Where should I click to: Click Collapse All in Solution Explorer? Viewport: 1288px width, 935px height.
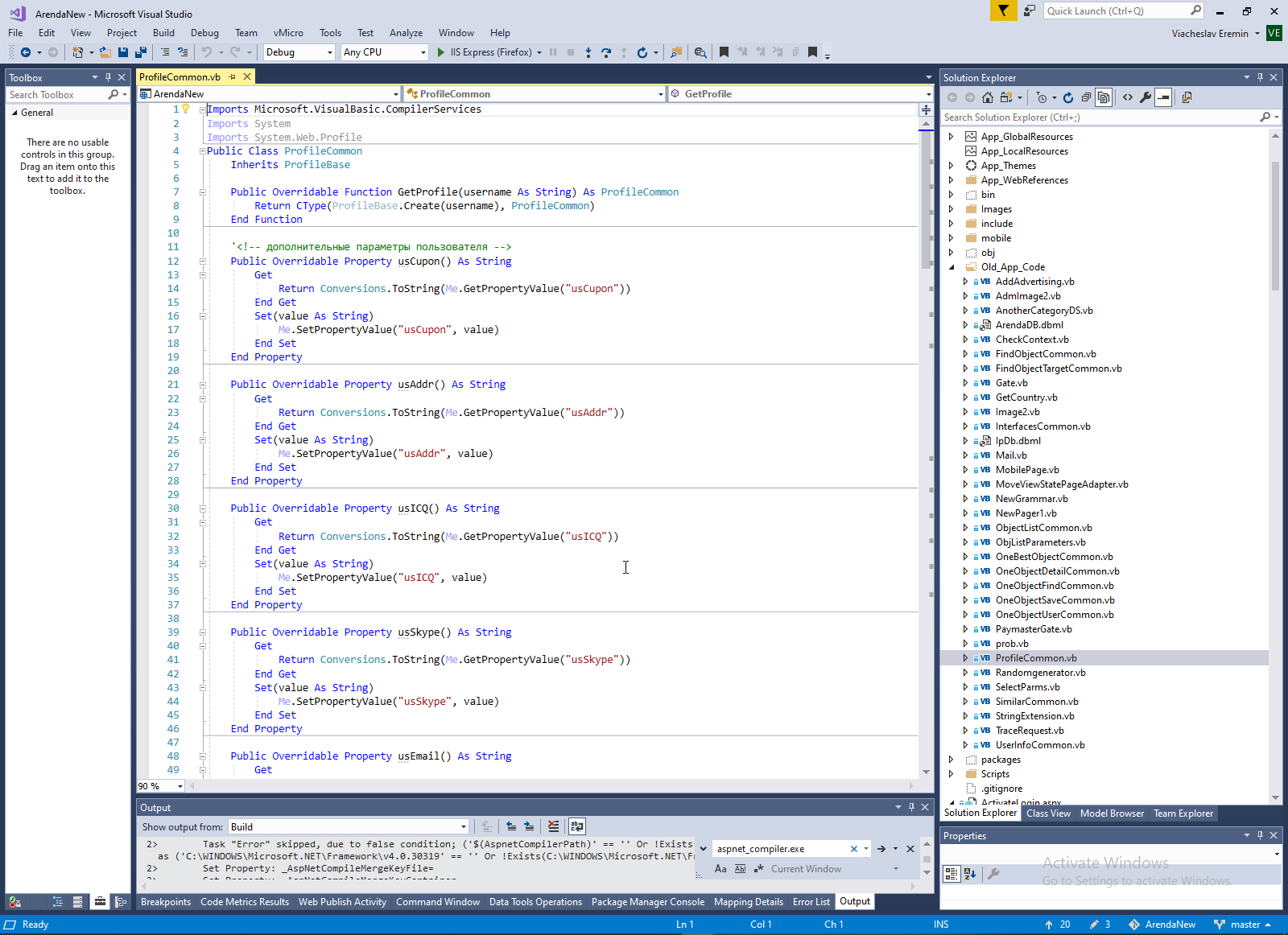[x=1086, y=97]
